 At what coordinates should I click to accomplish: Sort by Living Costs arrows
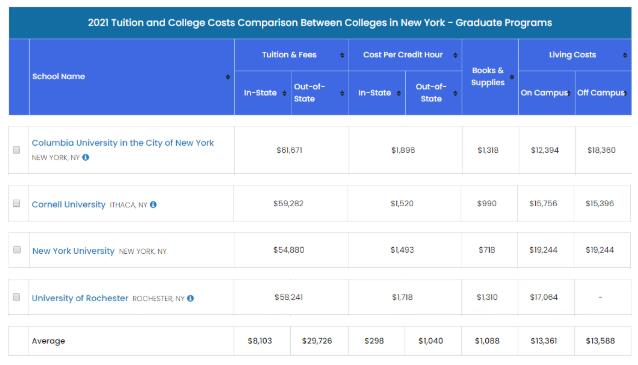(625, 55)
